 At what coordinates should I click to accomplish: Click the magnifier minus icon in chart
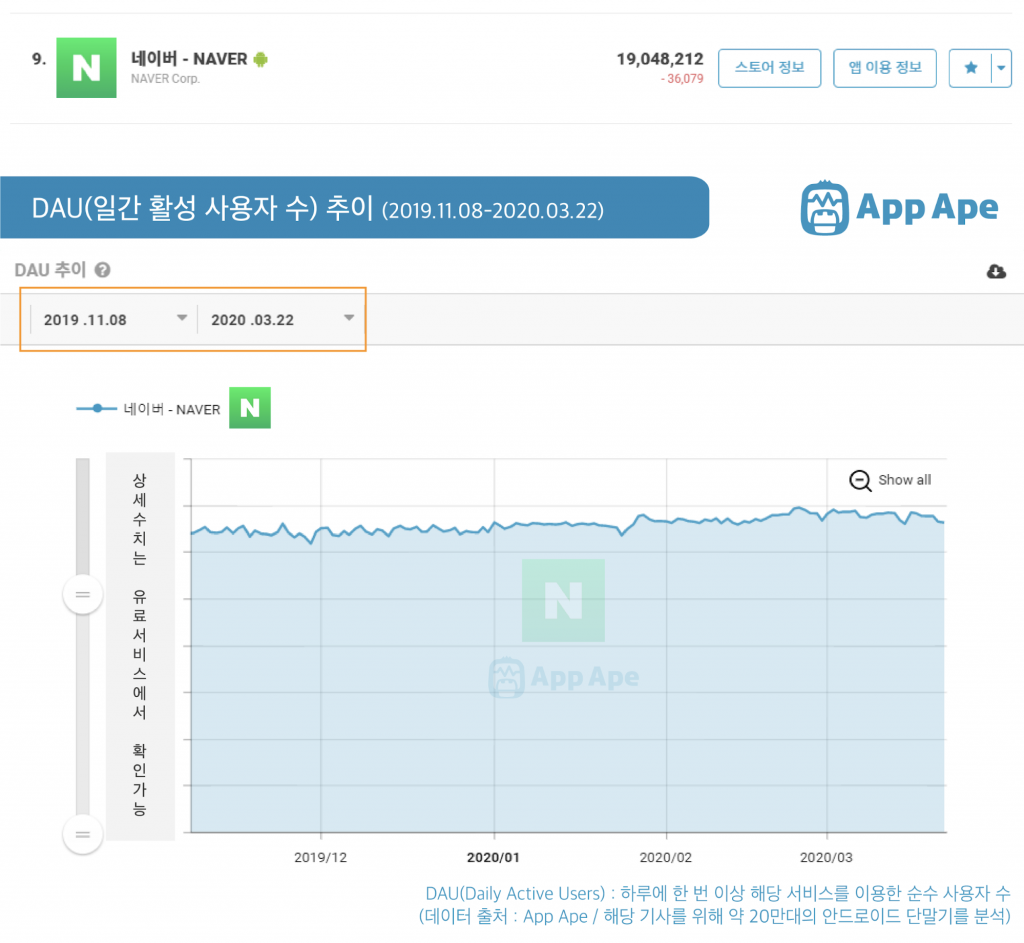(x=860, y=481)
